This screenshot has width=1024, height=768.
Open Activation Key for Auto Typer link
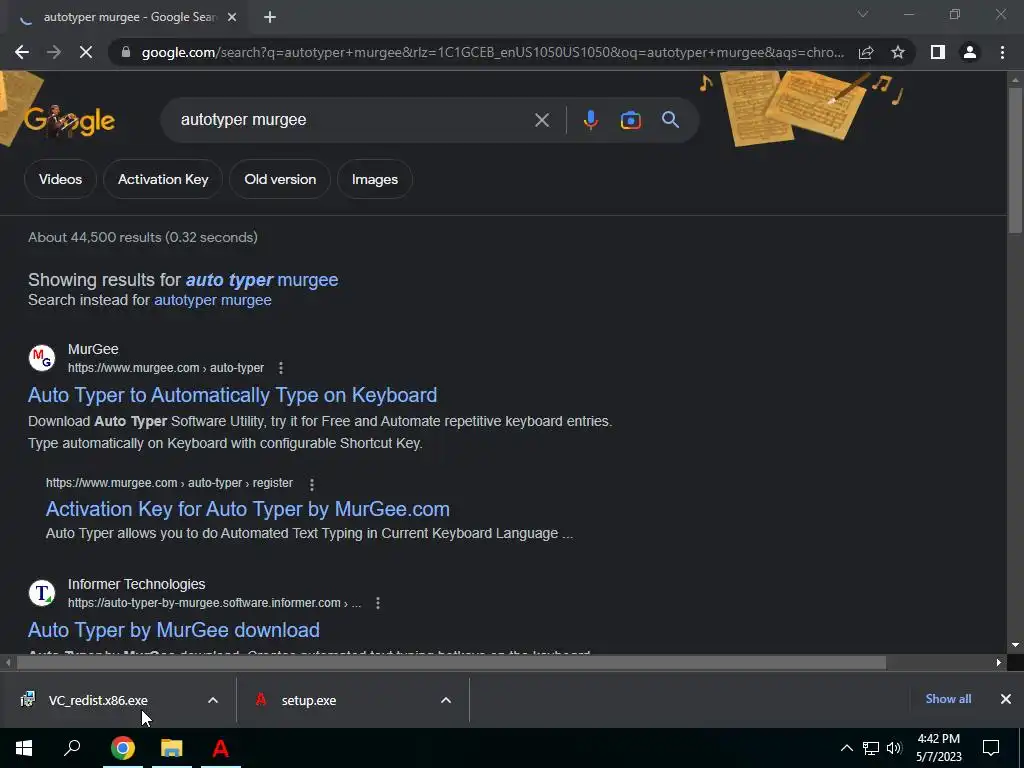pos(248,509)
